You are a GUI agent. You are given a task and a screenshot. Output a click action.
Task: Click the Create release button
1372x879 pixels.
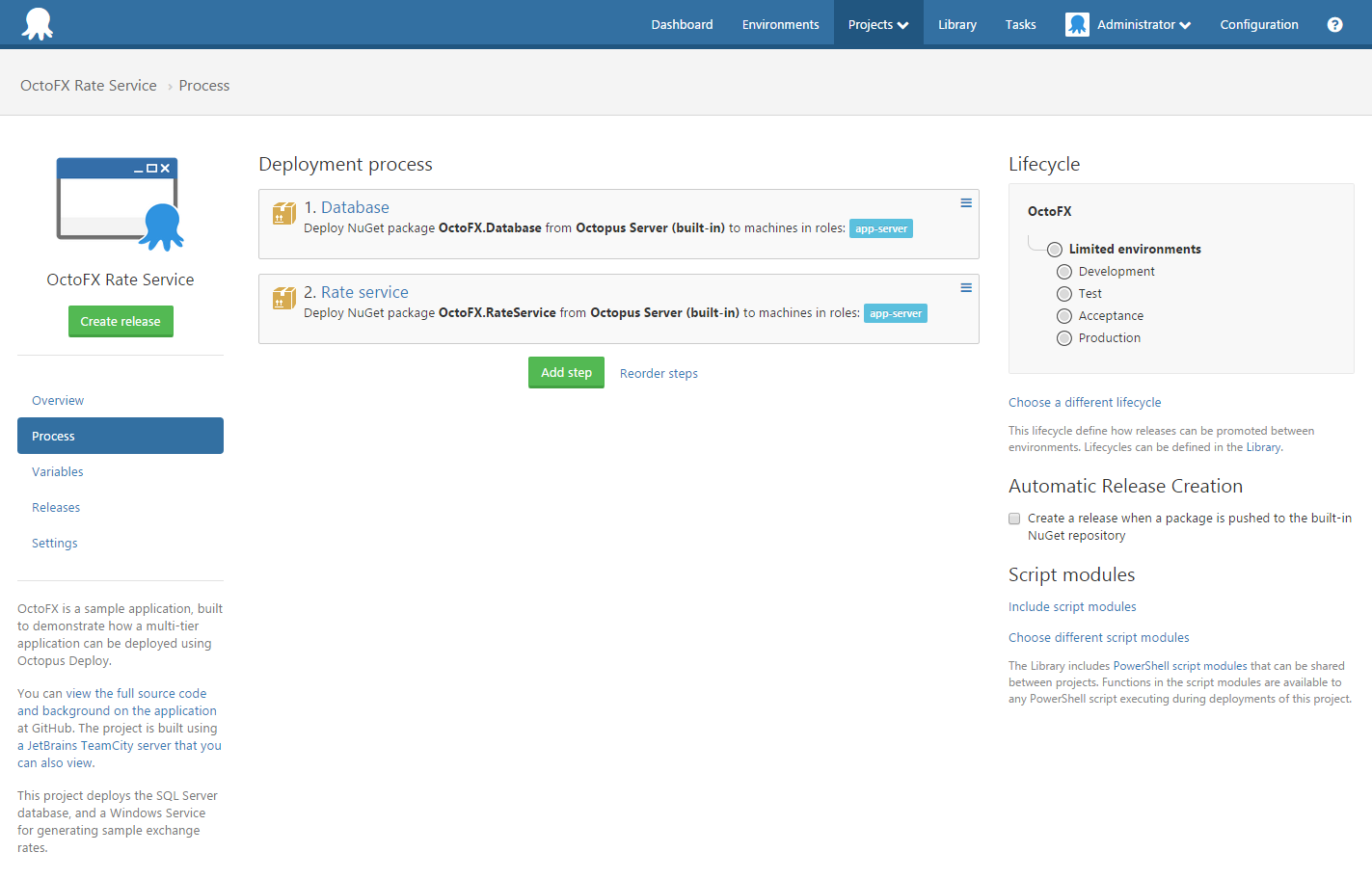point(121,321)
